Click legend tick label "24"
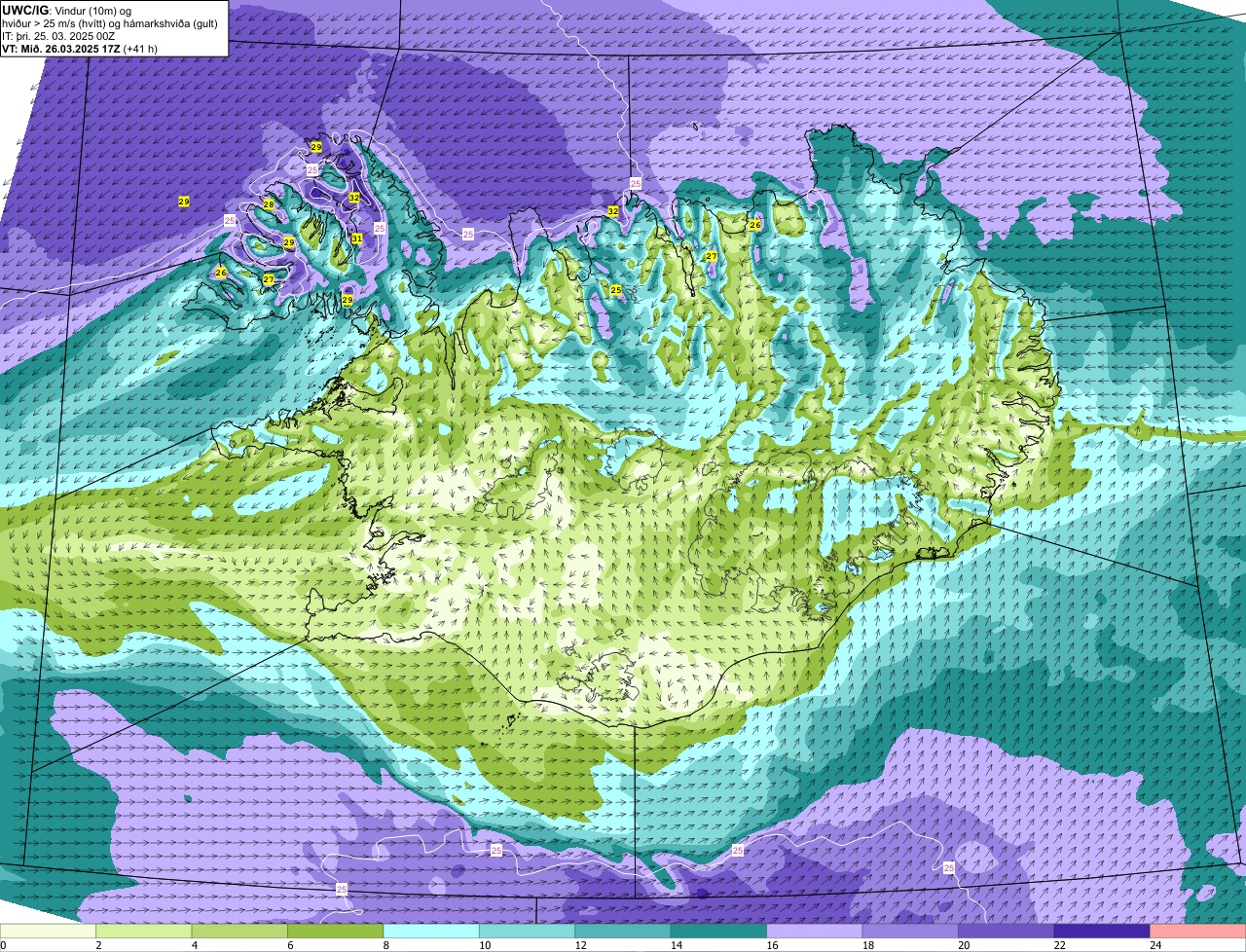The image size is (1246, 952). click(1154, 945)
